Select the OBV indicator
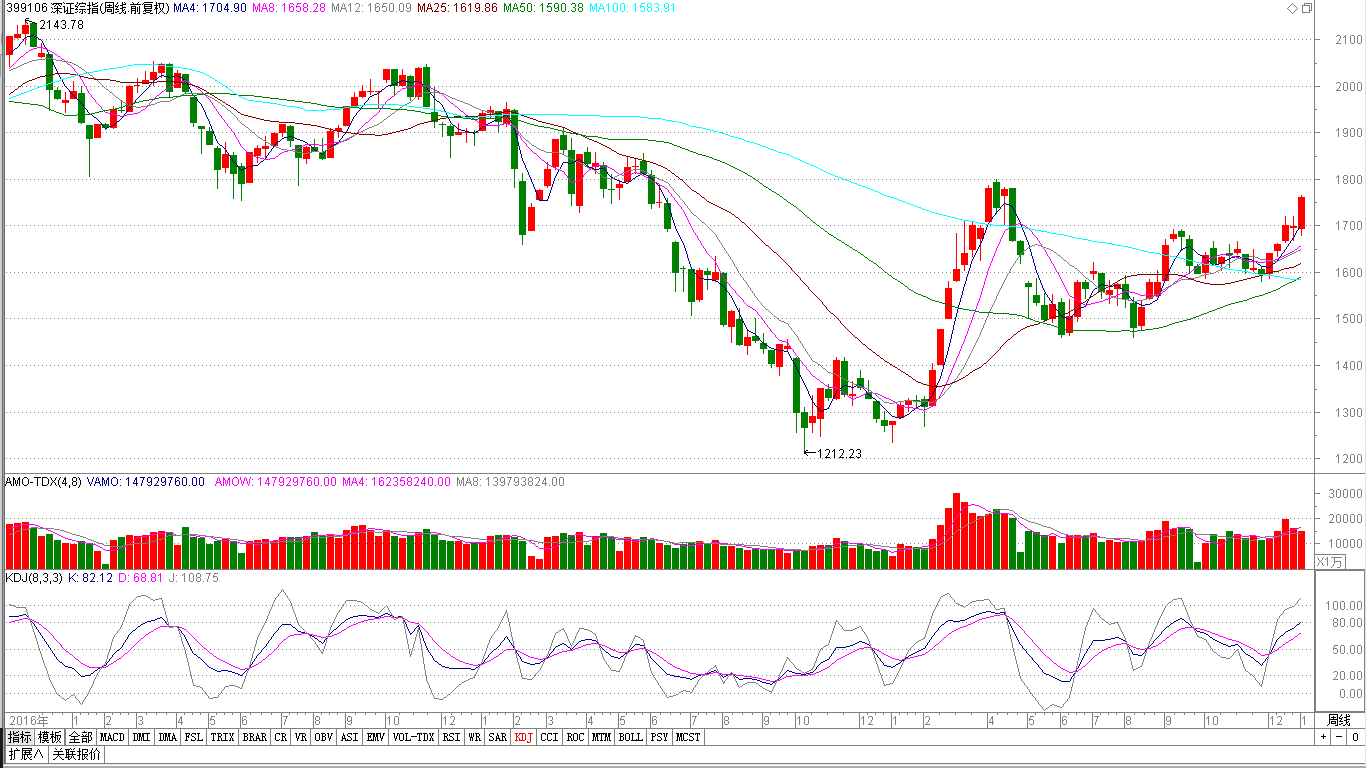 pyautogui.click(x=324, y=737)
